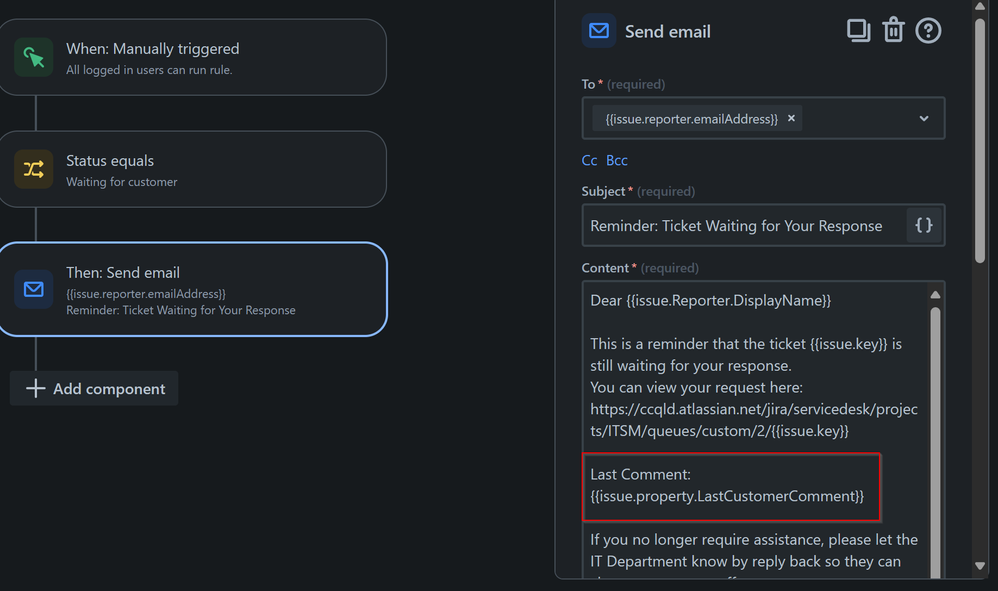Select the When: Manually triggered component
998x591 pixels.
click(x=195, y=57)
